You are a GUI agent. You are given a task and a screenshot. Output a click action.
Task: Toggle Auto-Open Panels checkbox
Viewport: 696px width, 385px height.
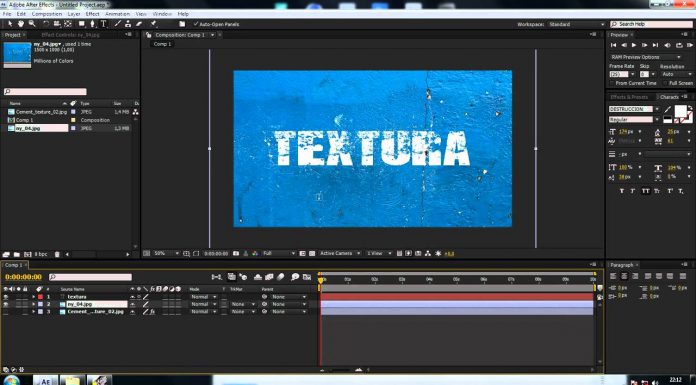[x=196, y=24]
